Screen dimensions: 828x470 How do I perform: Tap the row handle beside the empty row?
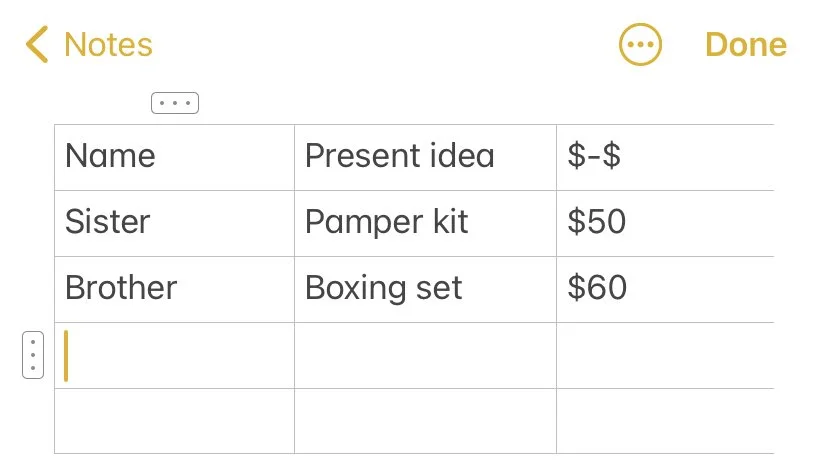click(x=33, y=355)
